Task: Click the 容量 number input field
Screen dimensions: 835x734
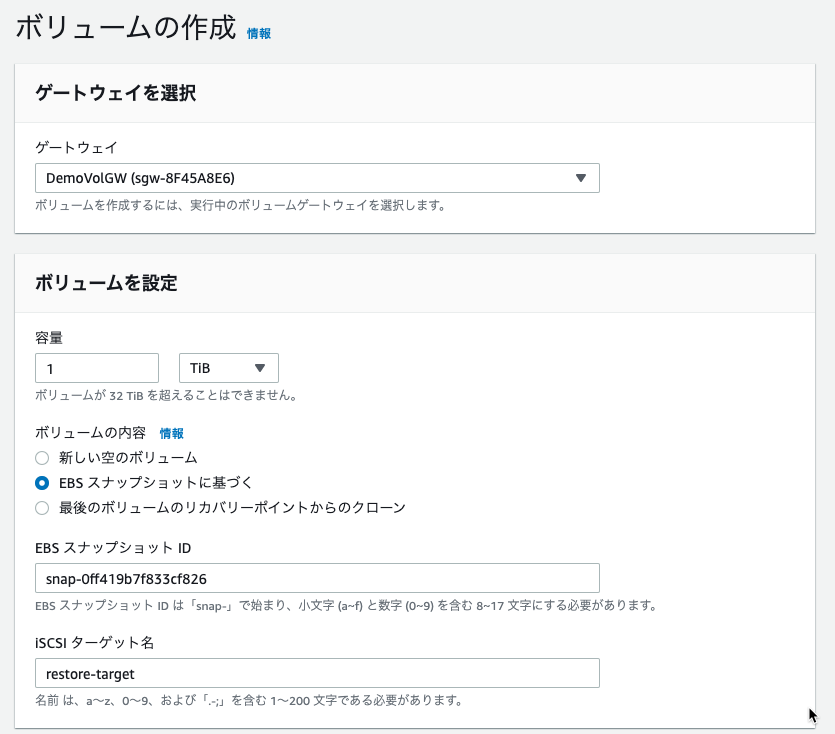Action: pyautogui.click(x=97, y=368)
